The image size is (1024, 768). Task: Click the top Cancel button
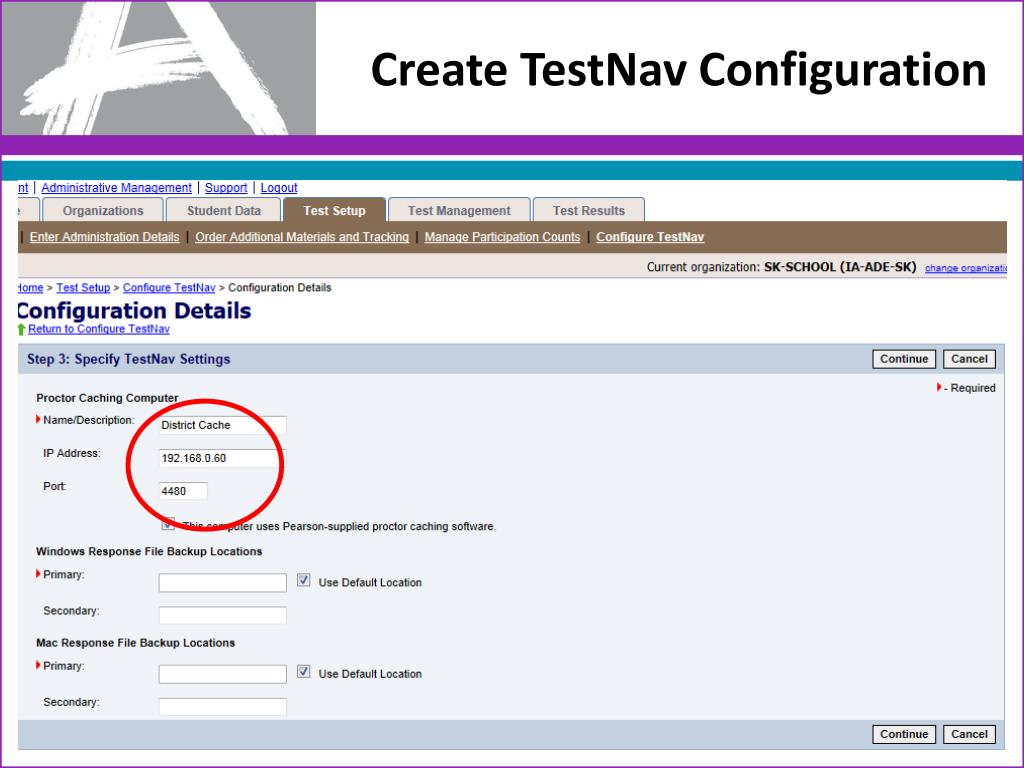[969, 359]
